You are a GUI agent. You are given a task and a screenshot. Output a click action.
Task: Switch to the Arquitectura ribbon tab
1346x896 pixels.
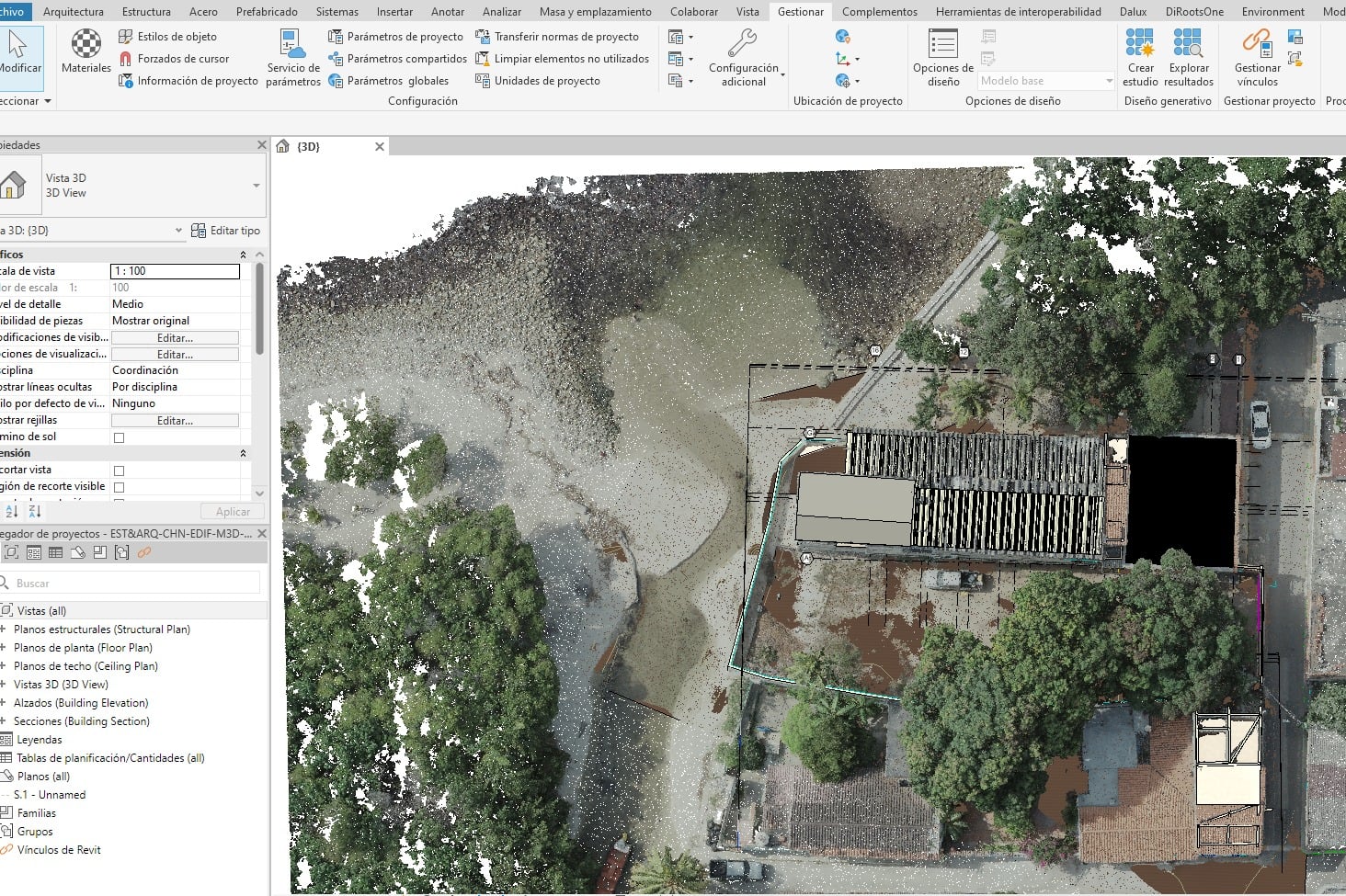74,12
